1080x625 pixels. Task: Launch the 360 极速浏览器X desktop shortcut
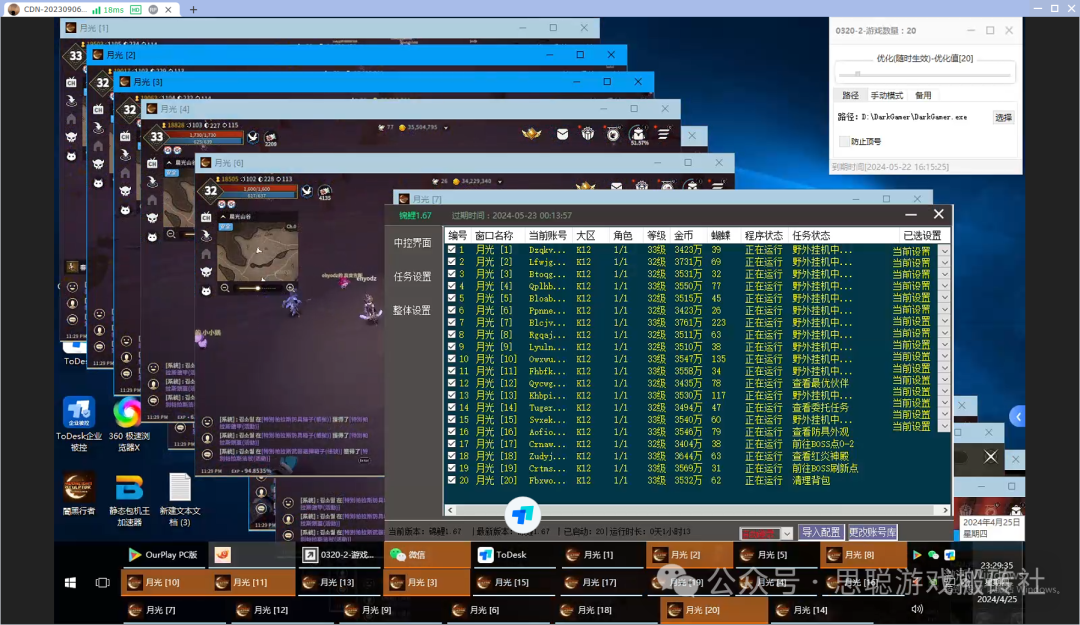click(127, 412)
